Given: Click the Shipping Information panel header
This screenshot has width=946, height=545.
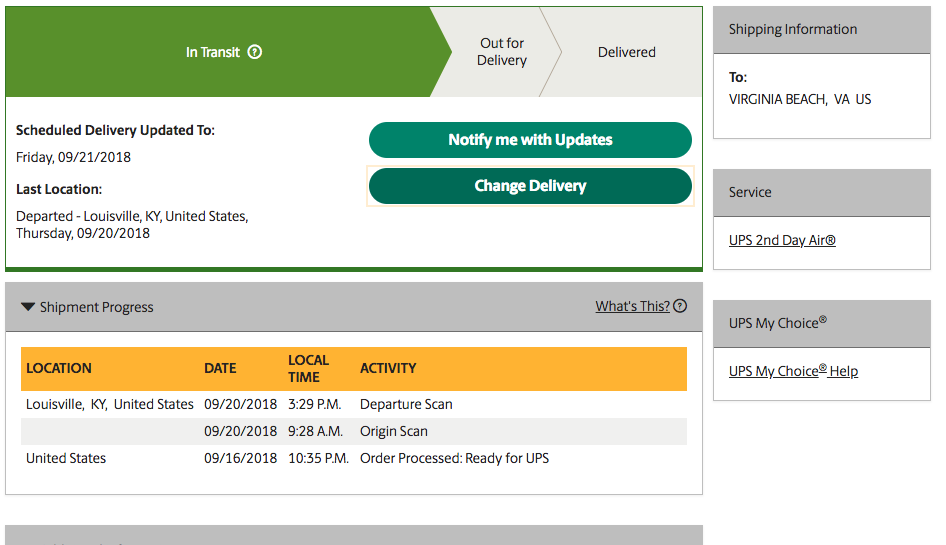Looking at the screenshot, I should pos(822,30).
